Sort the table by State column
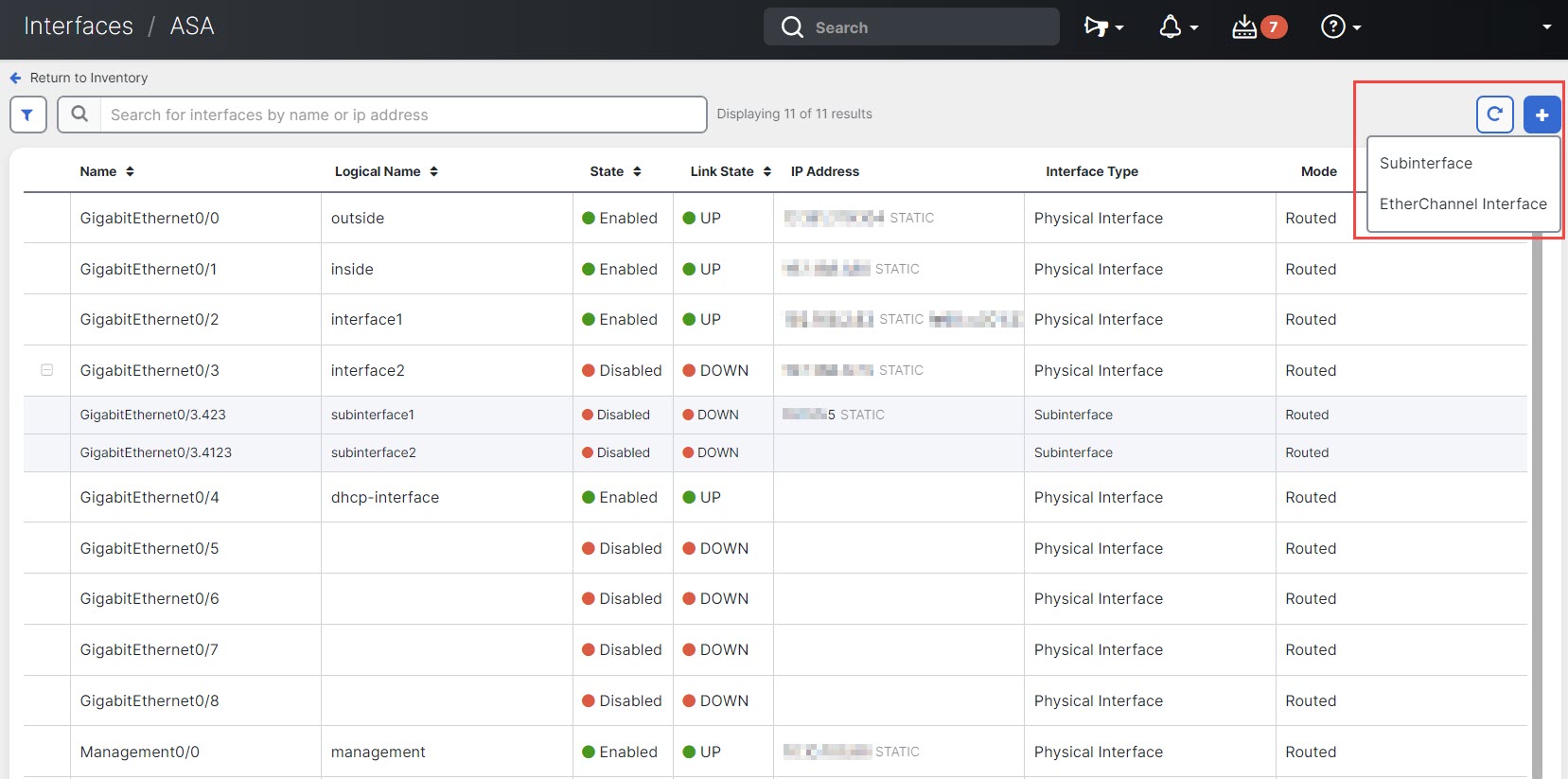Image resolution: width=1568 pixels, height=779 pixels. [637, 171]
